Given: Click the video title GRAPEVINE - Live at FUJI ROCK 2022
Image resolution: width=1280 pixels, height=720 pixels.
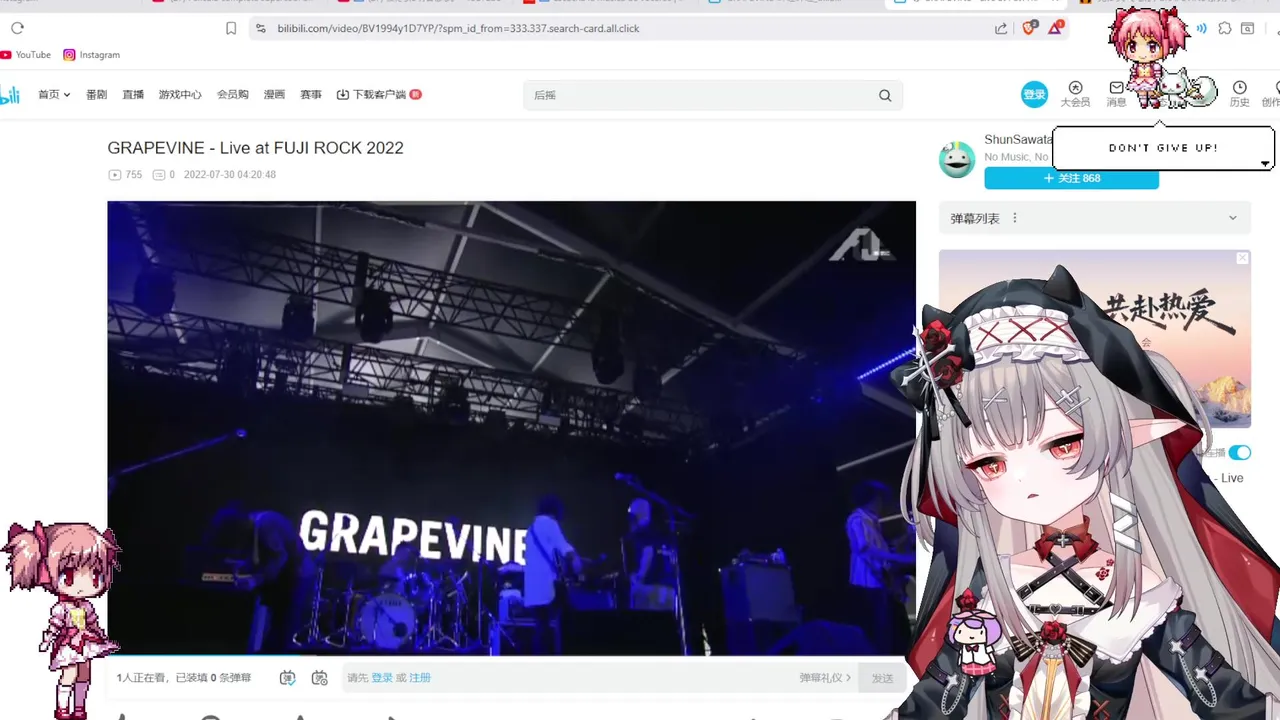Looking at the screenshot, I should click(255, 148).
